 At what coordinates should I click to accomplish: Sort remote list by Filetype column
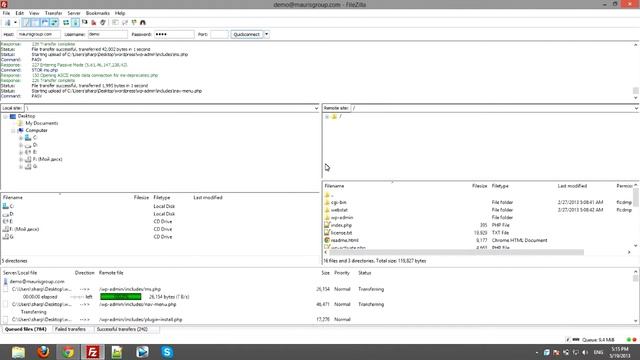pyautogui.click(x=500, y=186)
